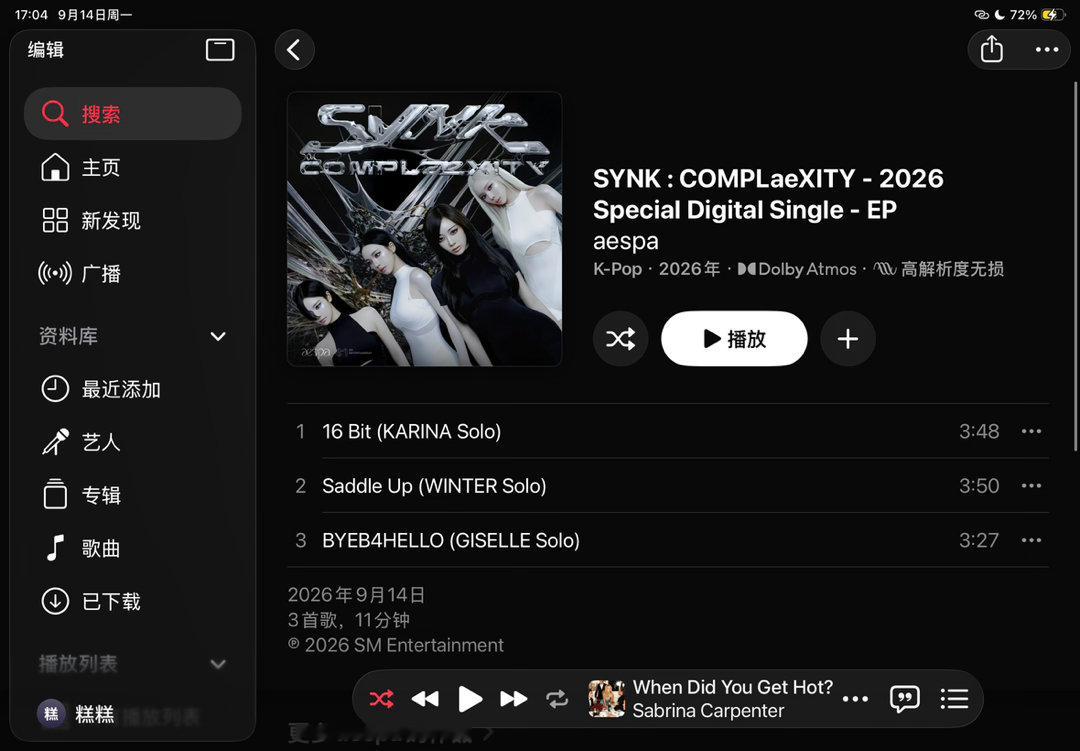Tap the Do Not Disturb moon icon
Viewport: 1080px width, 751px height.
click(x=999, y=14)
